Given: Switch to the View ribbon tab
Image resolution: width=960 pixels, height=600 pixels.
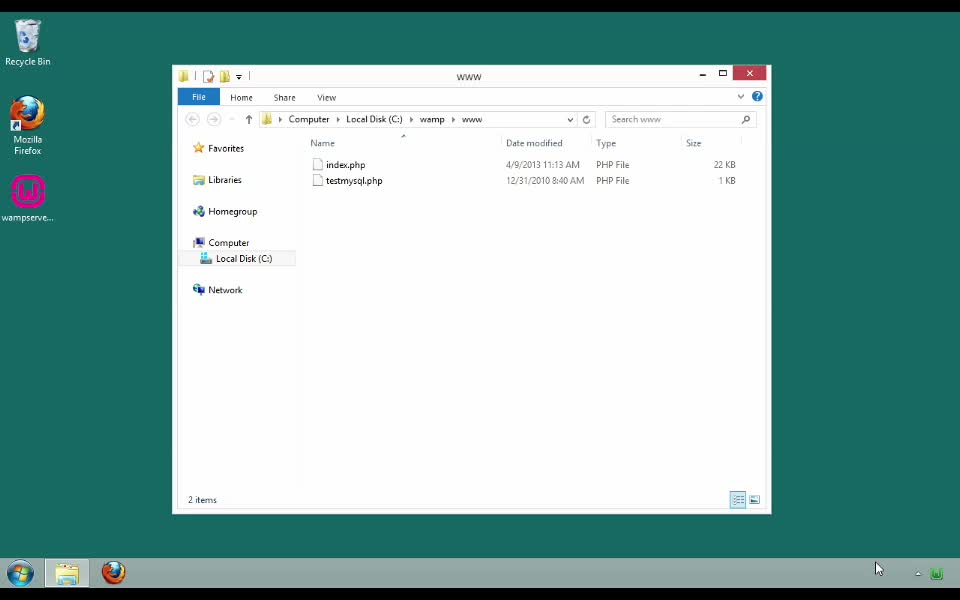Looking at the screenshot, I should point(326,97).
